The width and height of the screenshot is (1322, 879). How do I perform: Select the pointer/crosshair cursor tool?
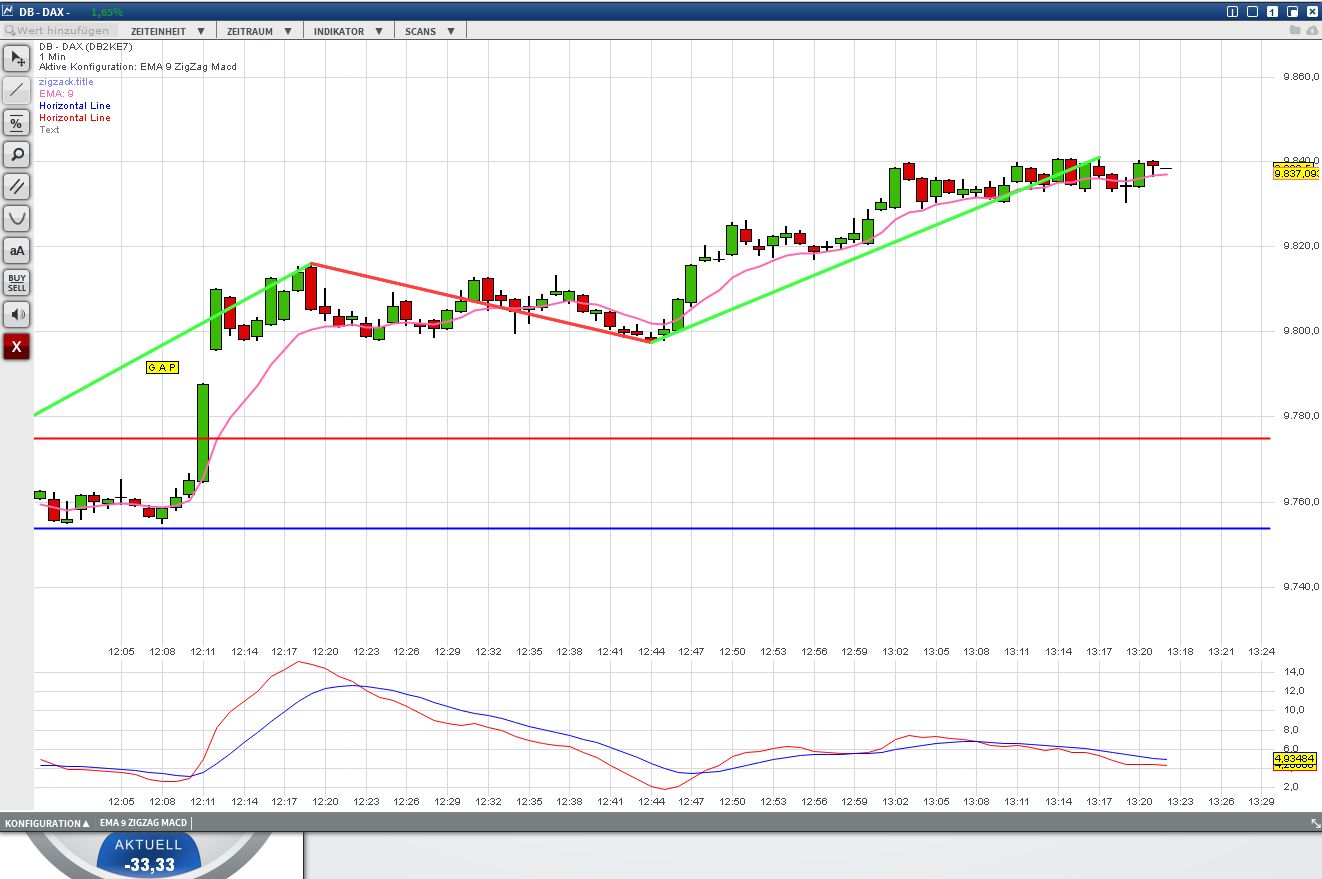[x=17, y=58]
